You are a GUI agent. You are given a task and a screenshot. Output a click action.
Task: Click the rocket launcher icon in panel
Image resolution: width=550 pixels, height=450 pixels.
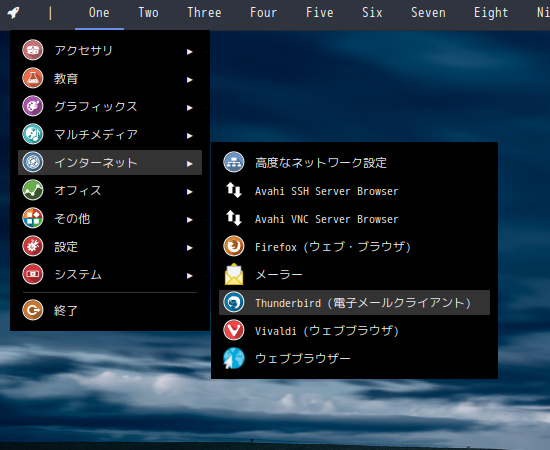(13, 13)
